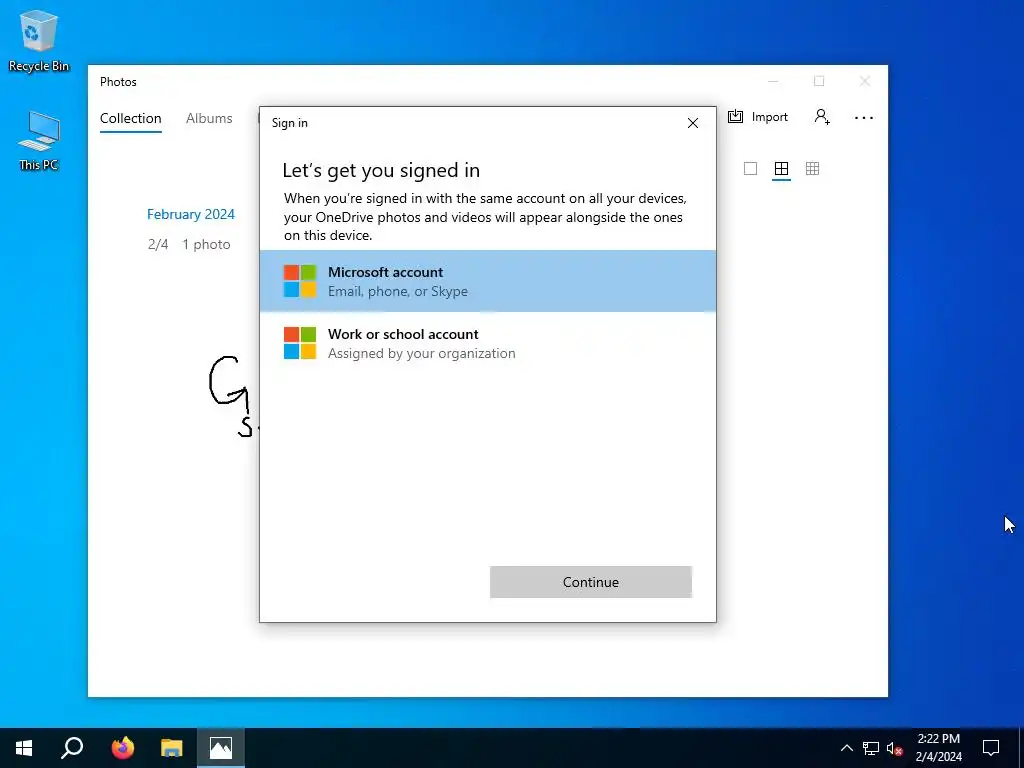This screenshot has width=1024, height=768.
Task: Click the 'Email, phone, or Skype' subtitle
Action: click(398, 291)
